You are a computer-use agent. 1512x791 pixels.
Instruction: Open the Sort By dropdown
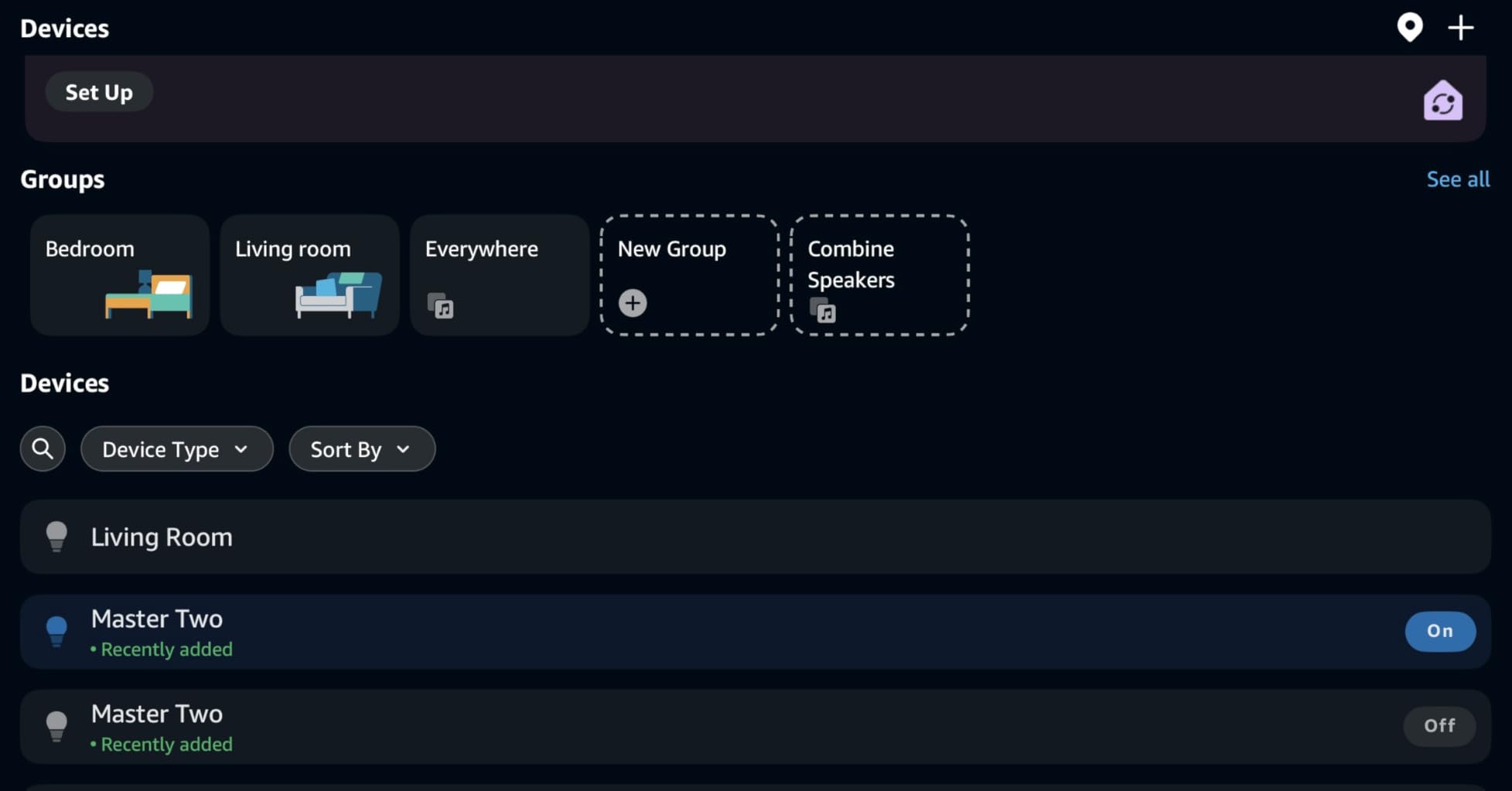361,449
